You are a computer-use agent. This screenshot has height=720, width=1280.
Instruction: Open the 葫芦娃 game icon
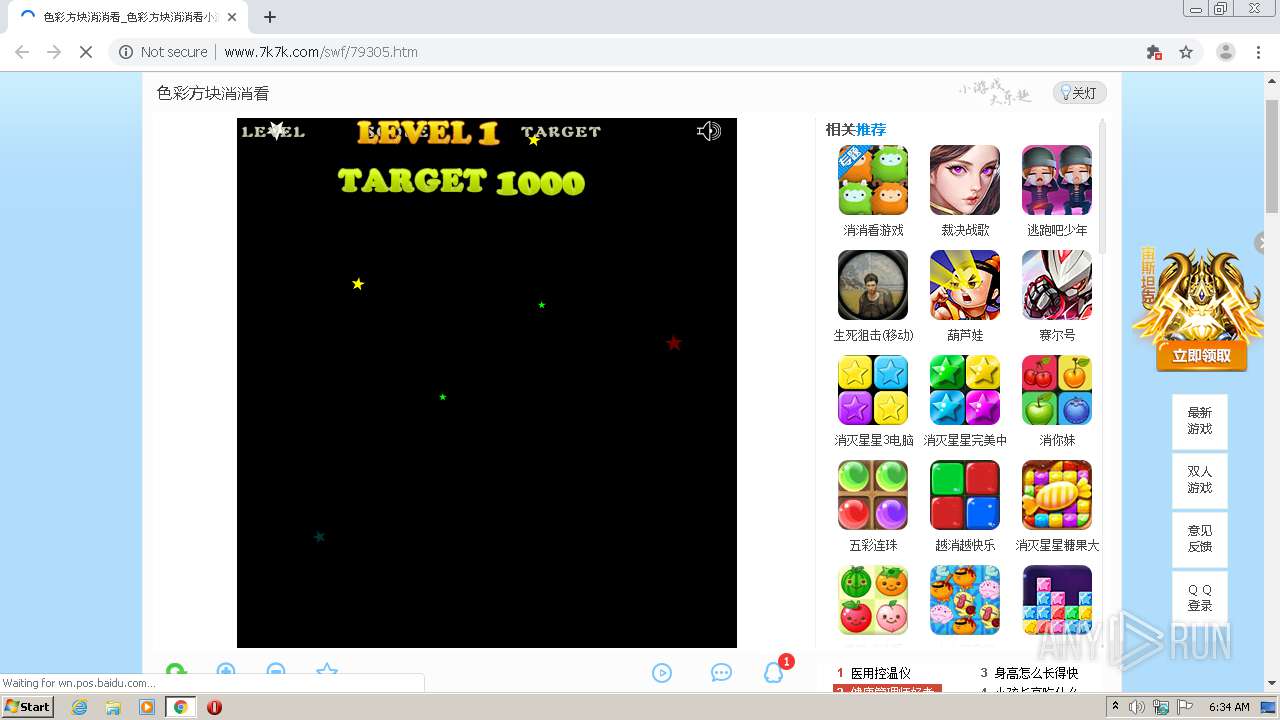[x=965, y=285]
